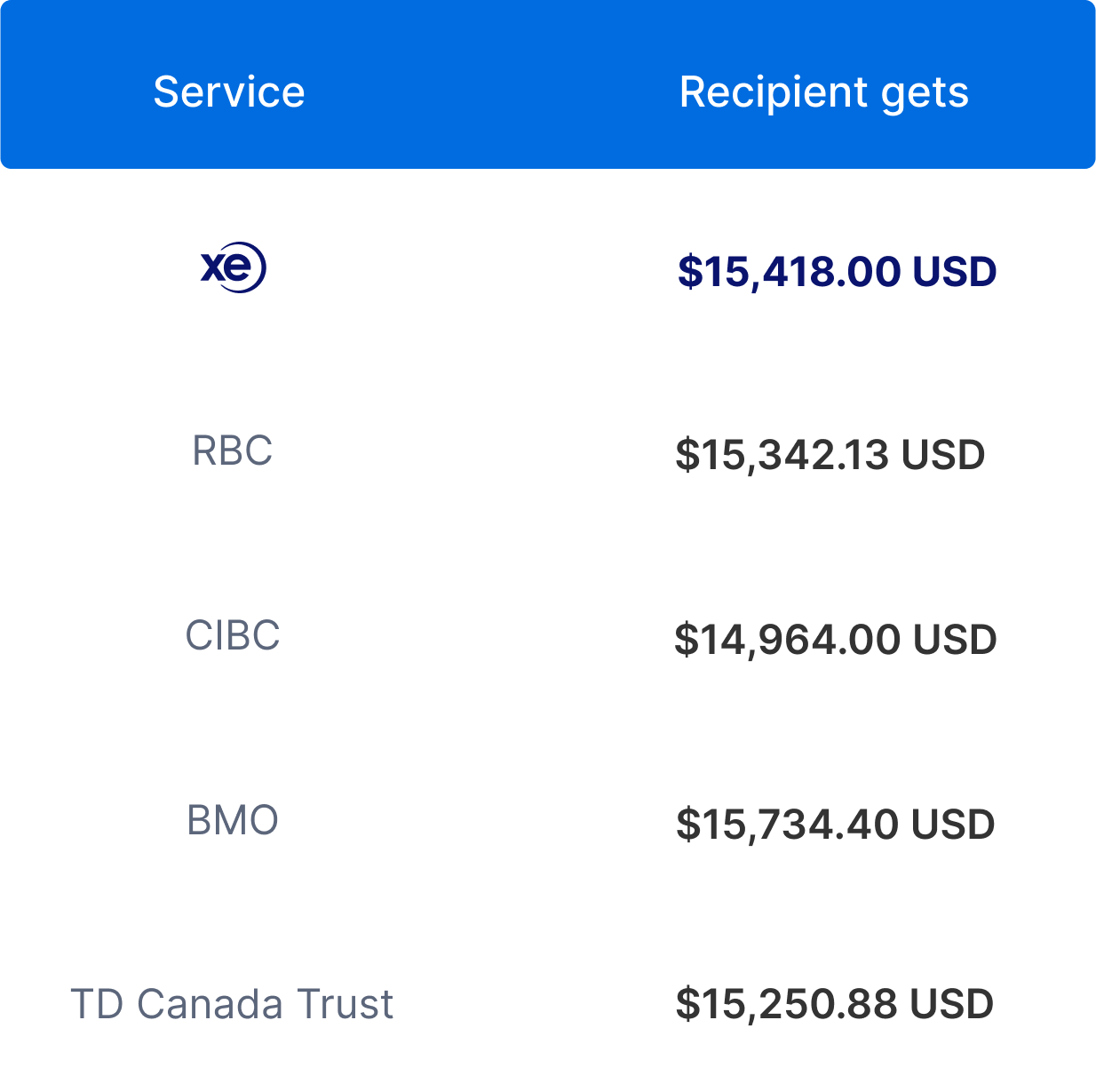Image resolution: width=1096 pixels, height=1092 pixels.
Task: Click USD currency code in Xe row
Action: [x=955, y=271]
